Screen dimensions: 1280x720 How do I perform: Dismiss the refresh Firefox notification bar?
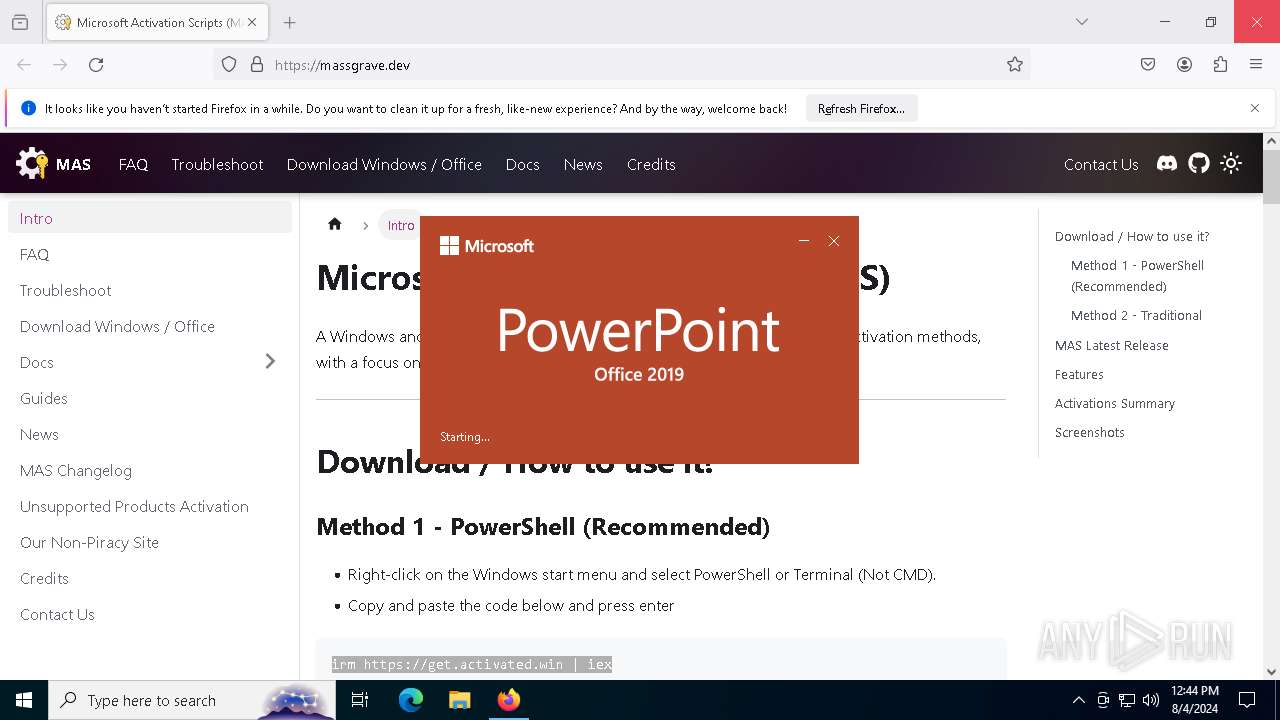tap(1255, 108)
